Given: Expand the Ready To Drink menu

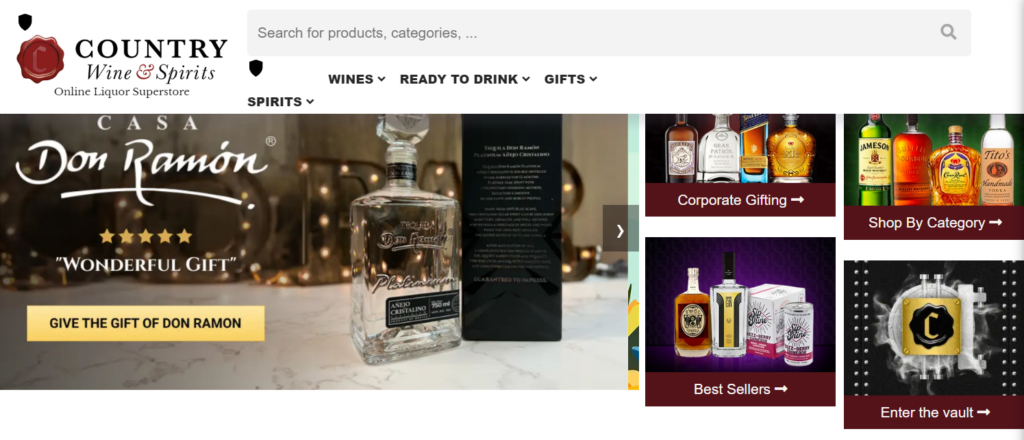Looking at the screenshot, I should (465, 79).
